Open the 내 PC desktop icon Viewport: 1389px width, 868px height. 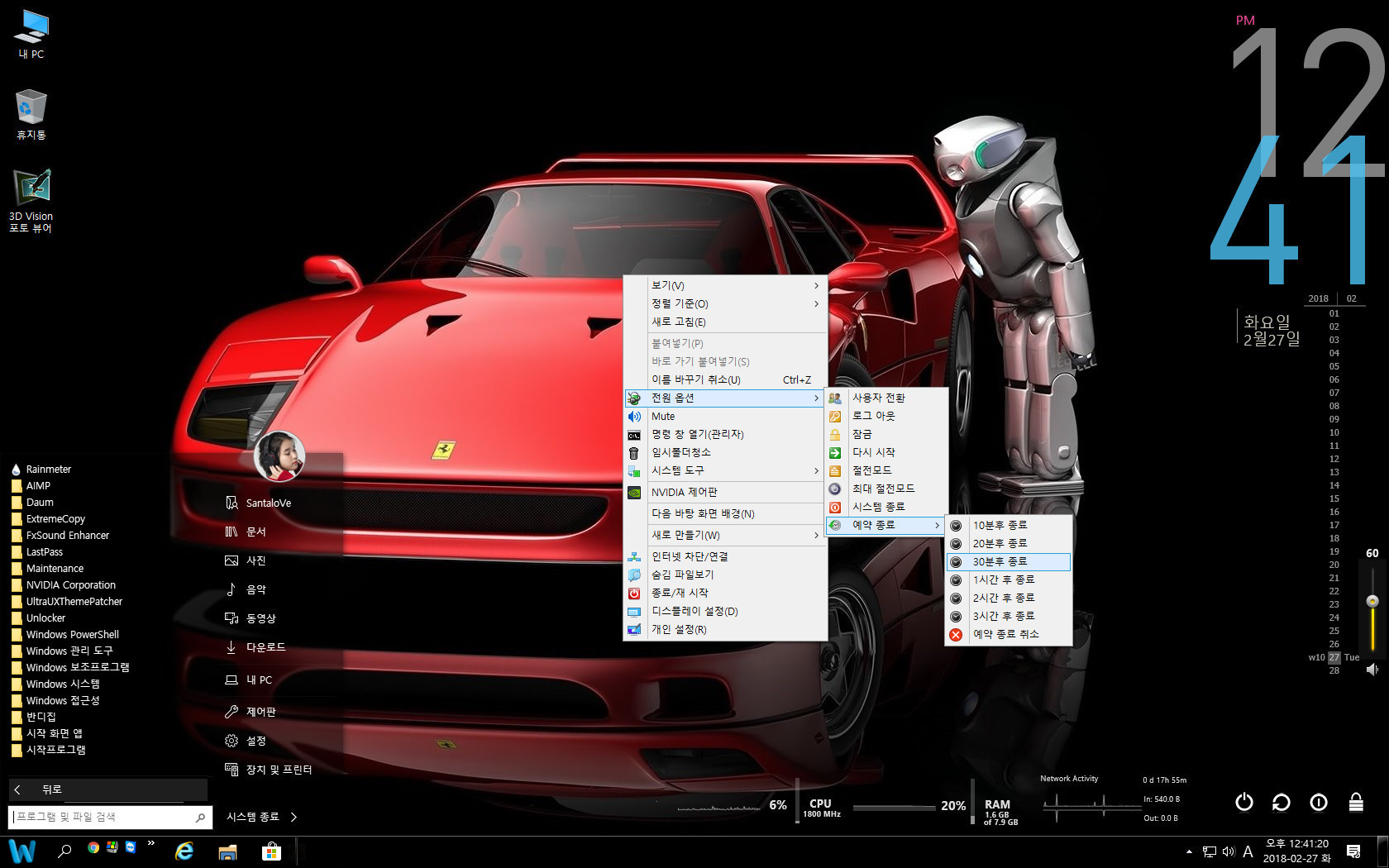coord(31,34)
